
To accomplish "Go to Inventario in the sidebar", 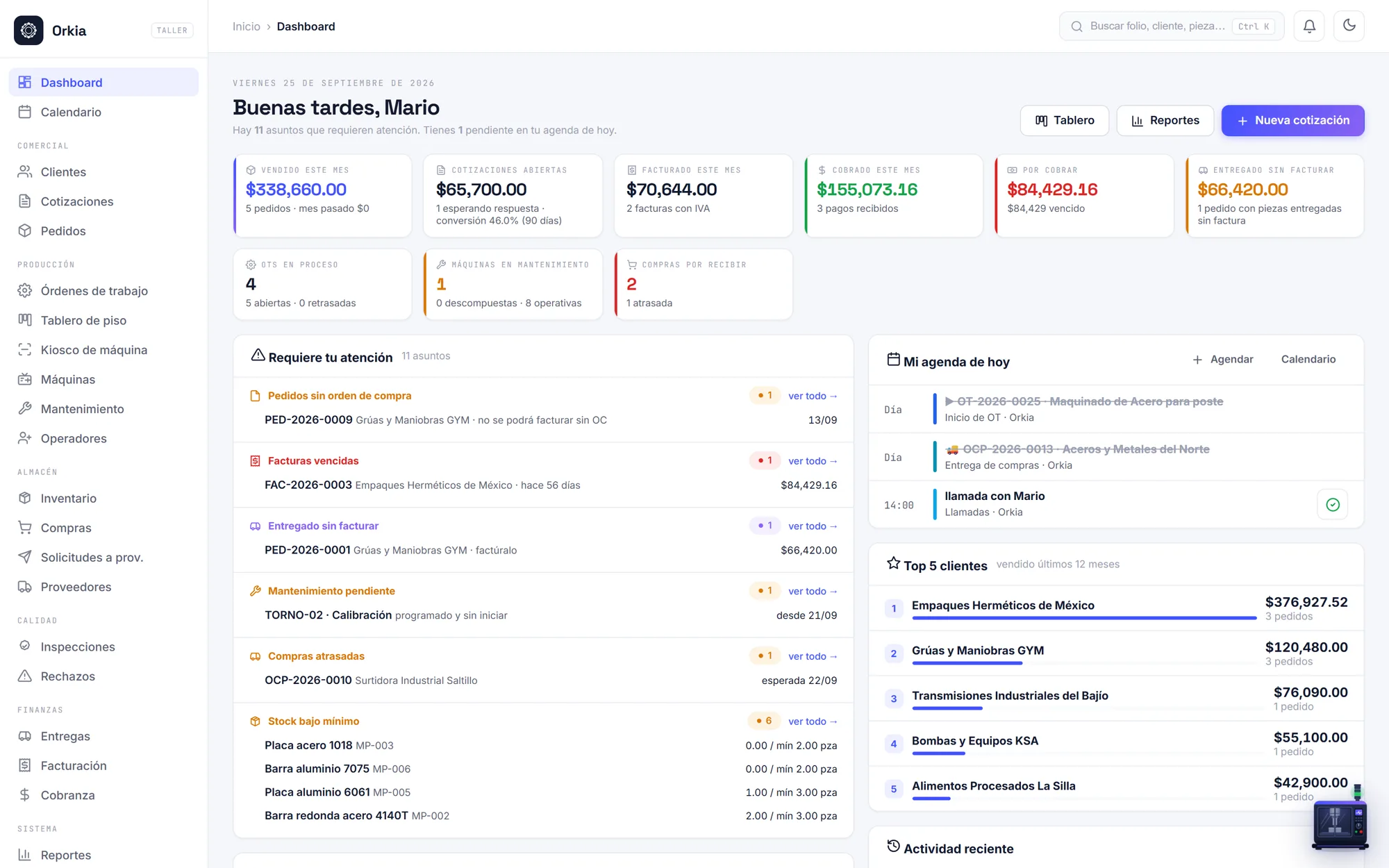I will pyautogui.click(x=103, y=498).
